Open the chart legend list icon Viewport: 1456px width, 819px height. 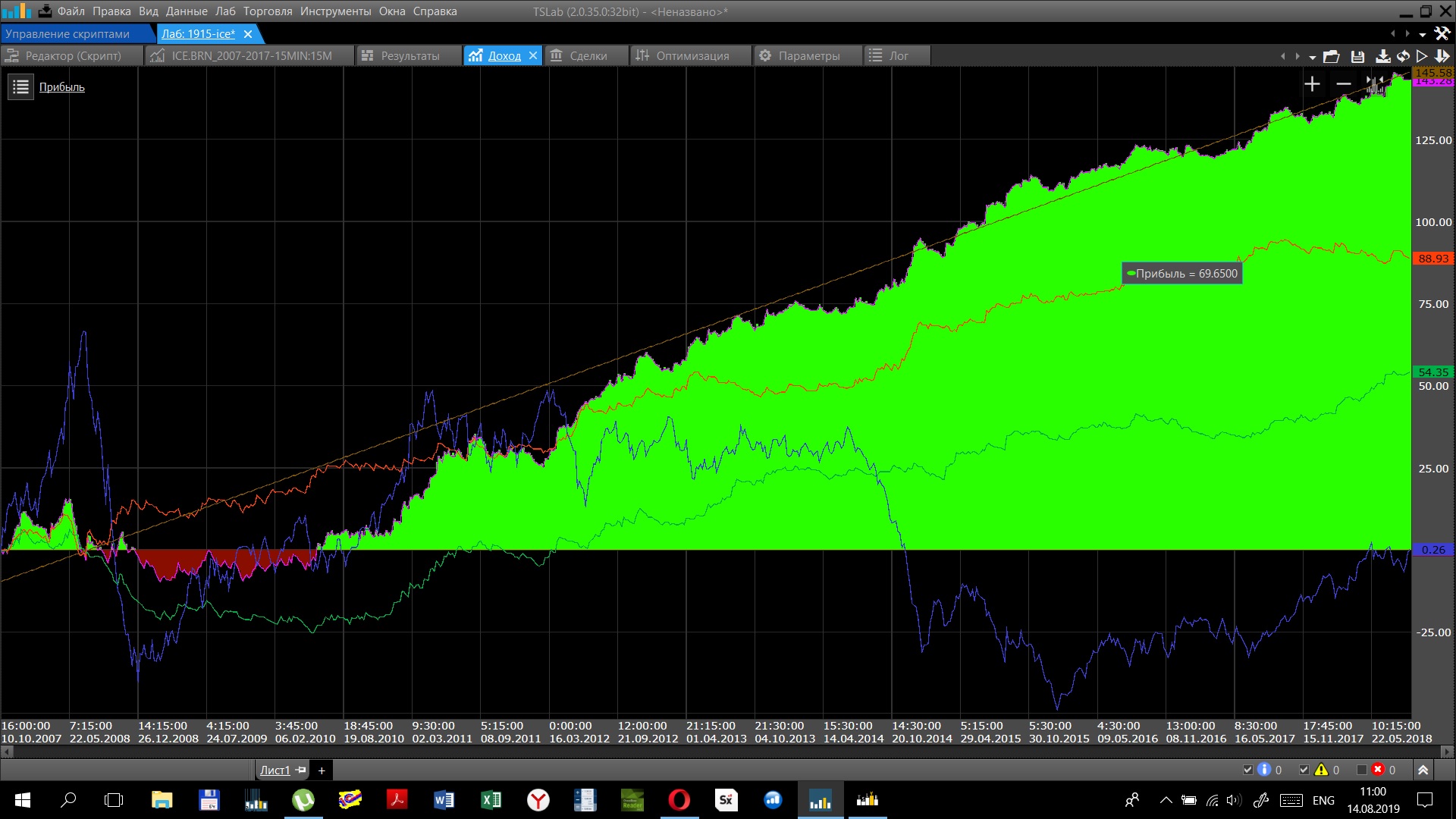20,87
